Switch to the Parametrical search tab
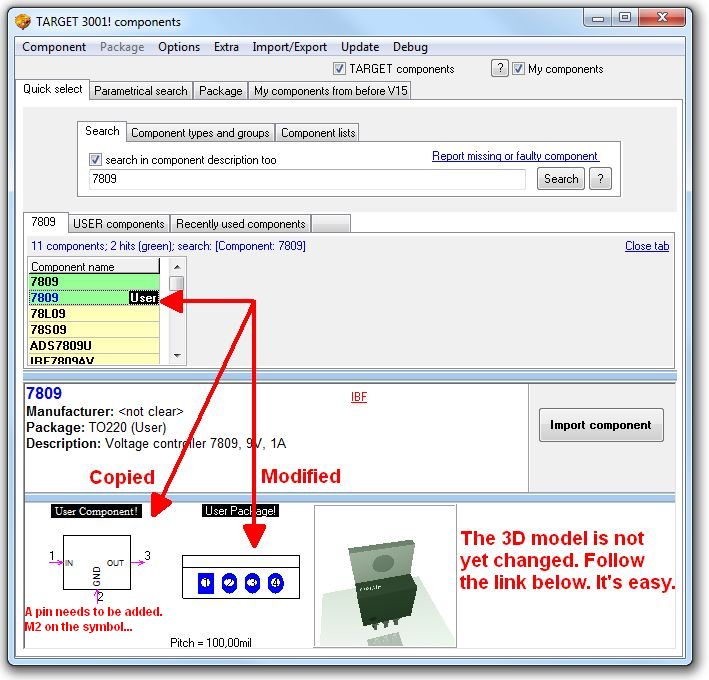Image resolution: width=709 pixels, height=680 pixels. [x=140, y=91]
